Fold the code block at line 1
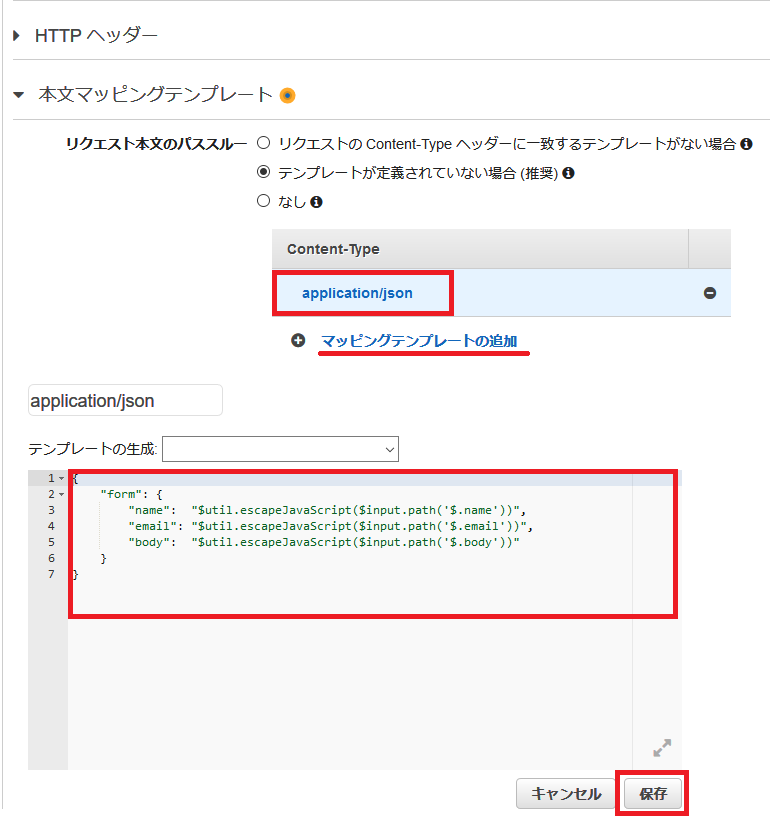The width and height of the screenshot is (770, 818). [61, 479]
